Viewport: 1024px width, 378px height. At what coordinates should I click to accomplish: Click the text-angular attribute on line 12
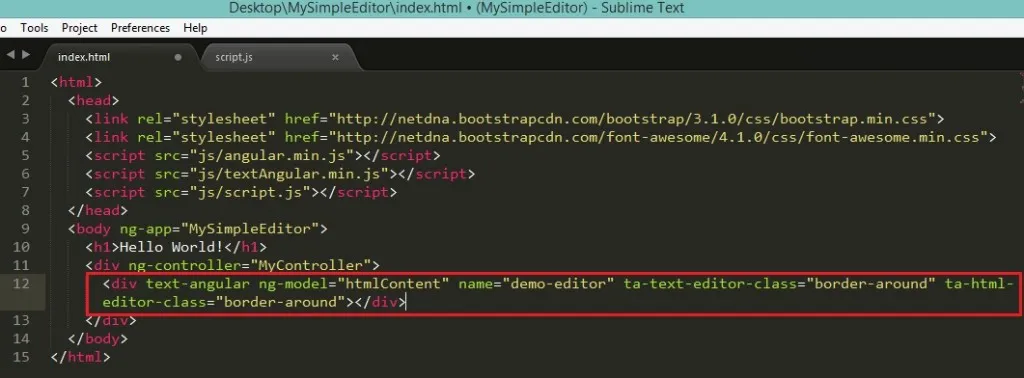(197, 284)
